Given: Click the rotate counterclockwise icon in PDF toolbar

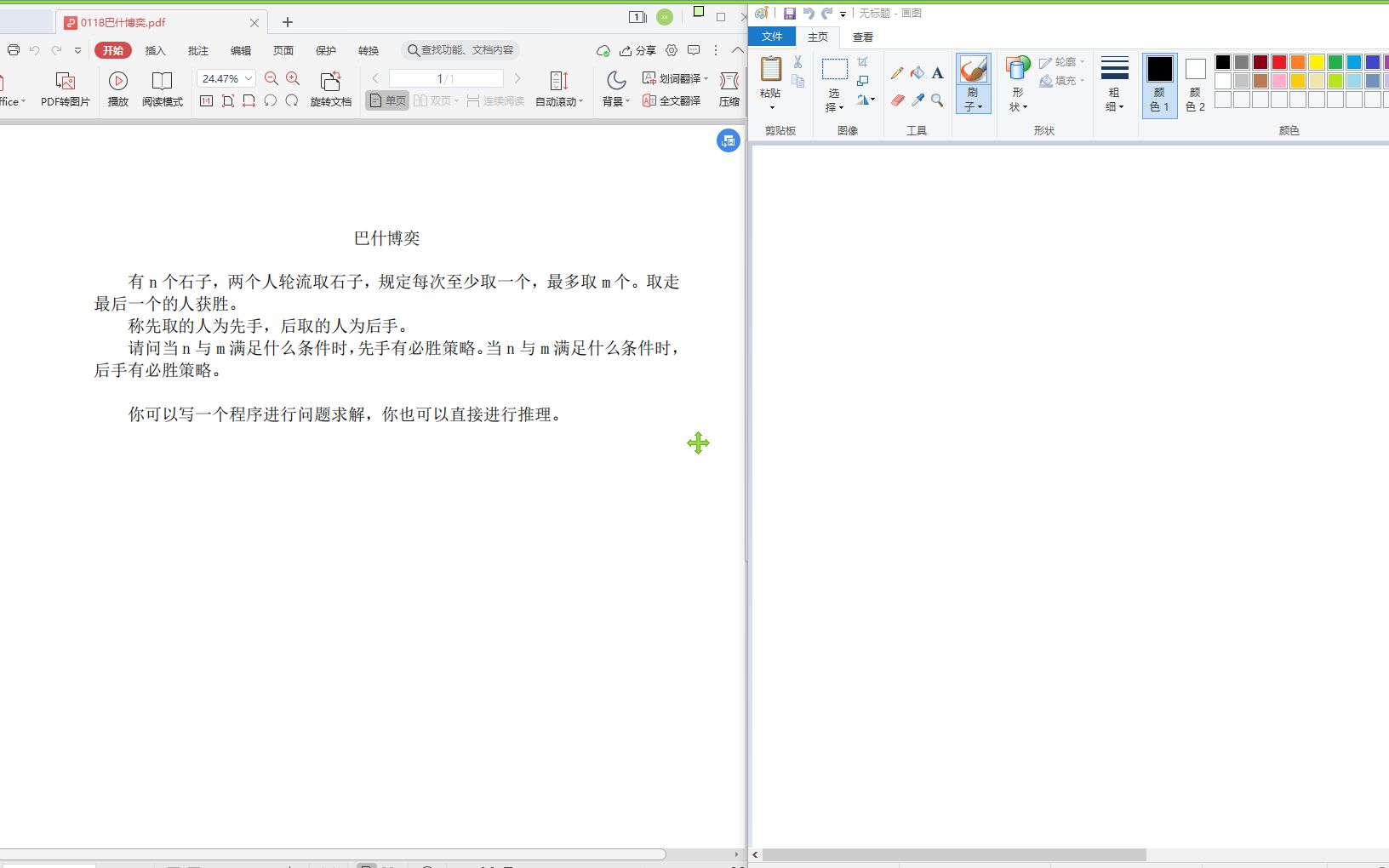Looking at the screenshot, I should [270, 100].
